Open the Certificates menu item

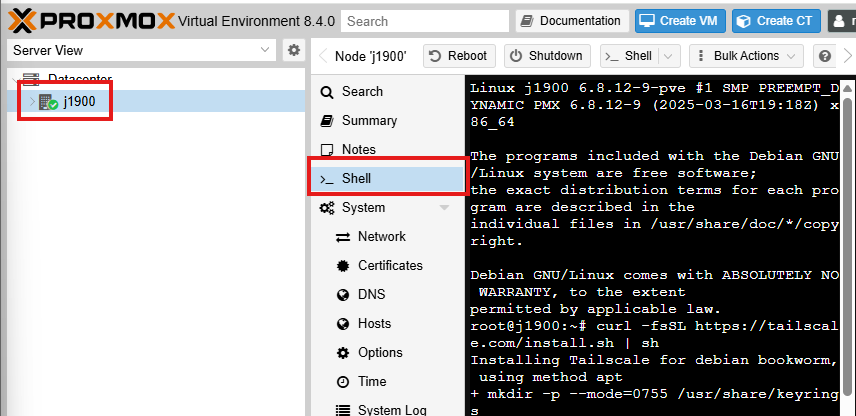pyautogui.click(x=388, y=265)
